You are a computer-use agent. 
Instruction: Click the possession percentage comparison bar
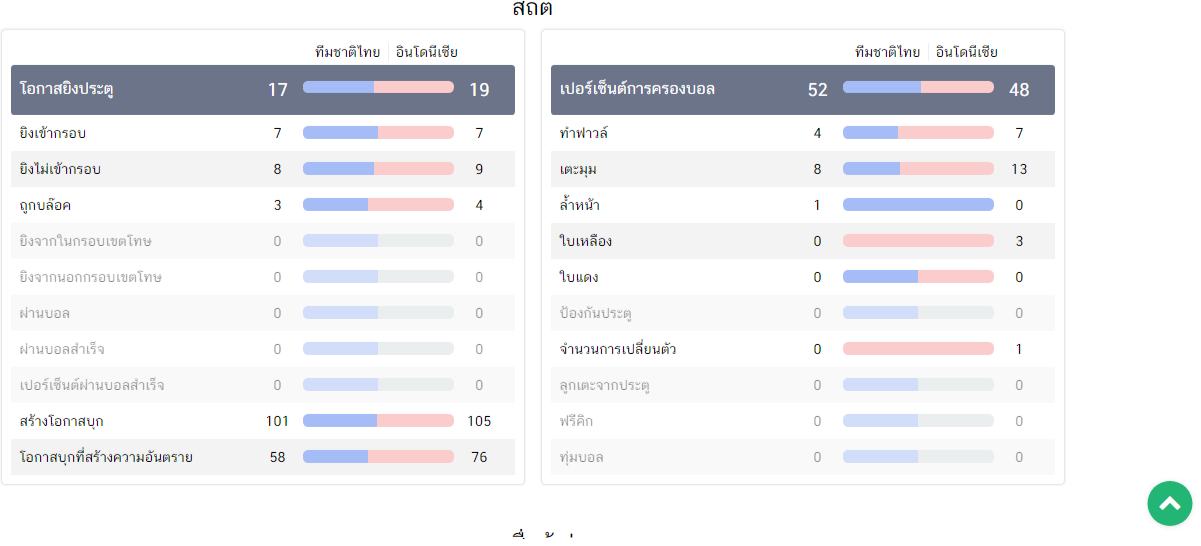coord(918,88)
